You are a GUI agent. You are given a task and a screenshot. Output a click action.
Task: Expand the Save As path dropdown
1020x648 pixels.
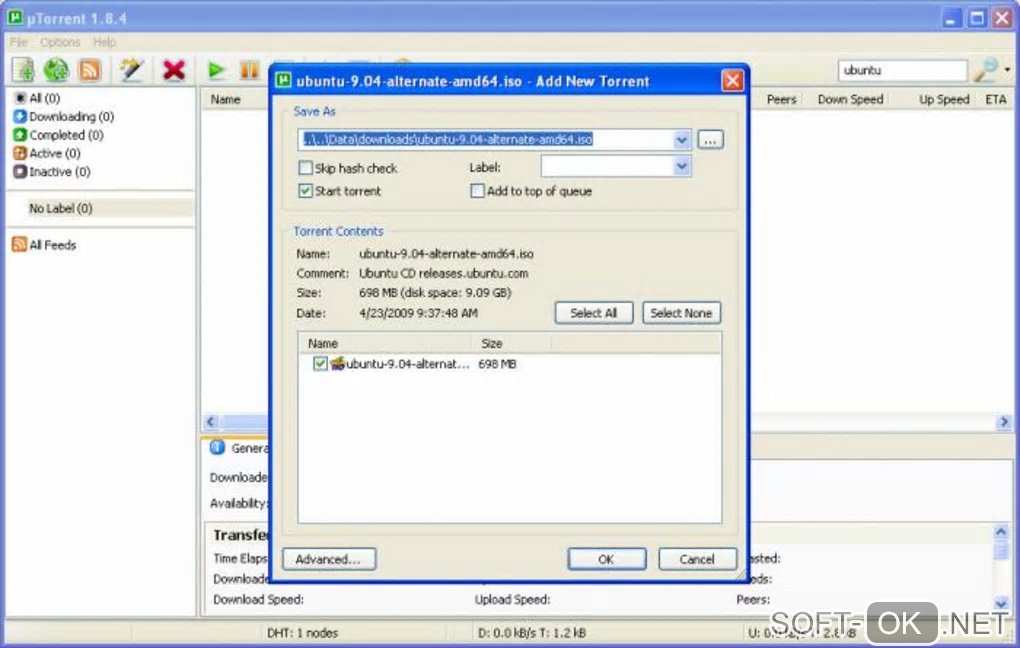tap(681, 139)
